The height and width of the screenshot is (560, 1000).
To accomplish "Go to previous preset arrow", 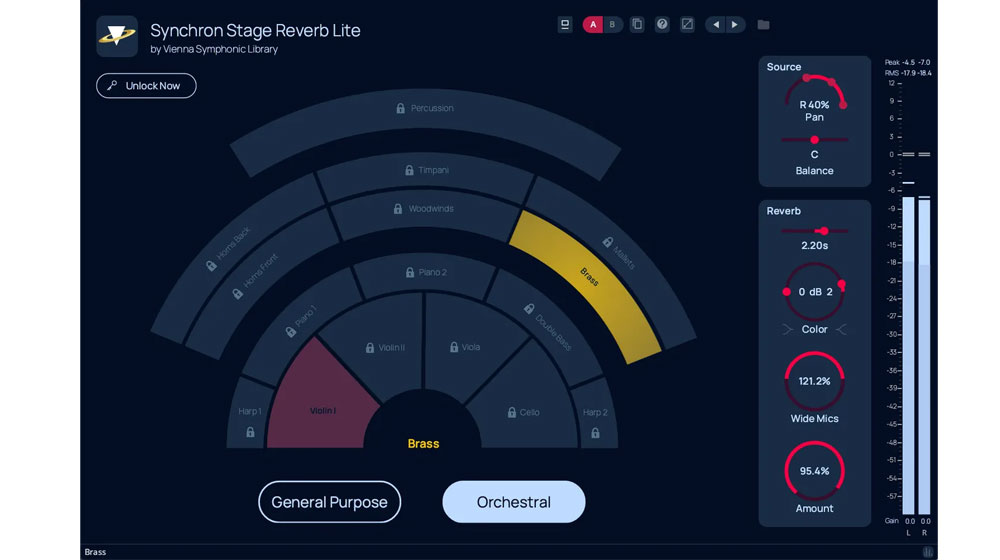I will [x=716, y=24].
